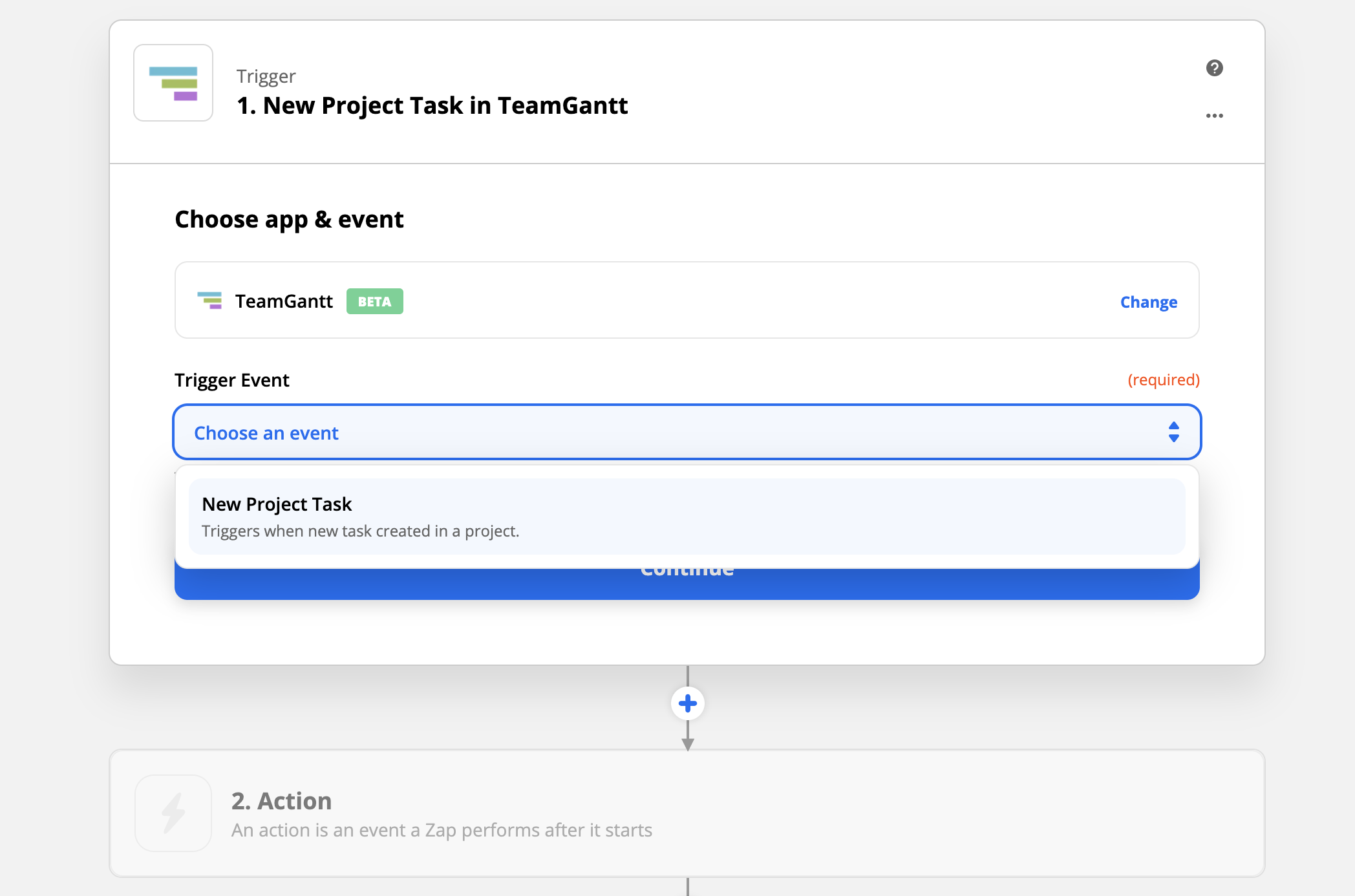Click the plus icon to add a step
This screenshot has width=1355, height=896.
coord(687,703)
